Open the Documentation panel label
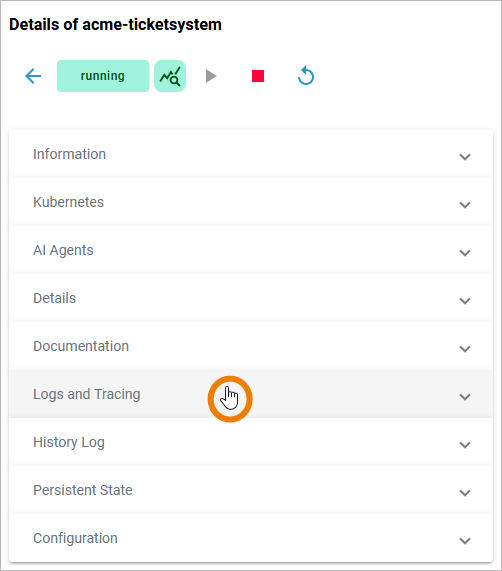The height and width of the screenshot is (571, 502). [81, 346]
